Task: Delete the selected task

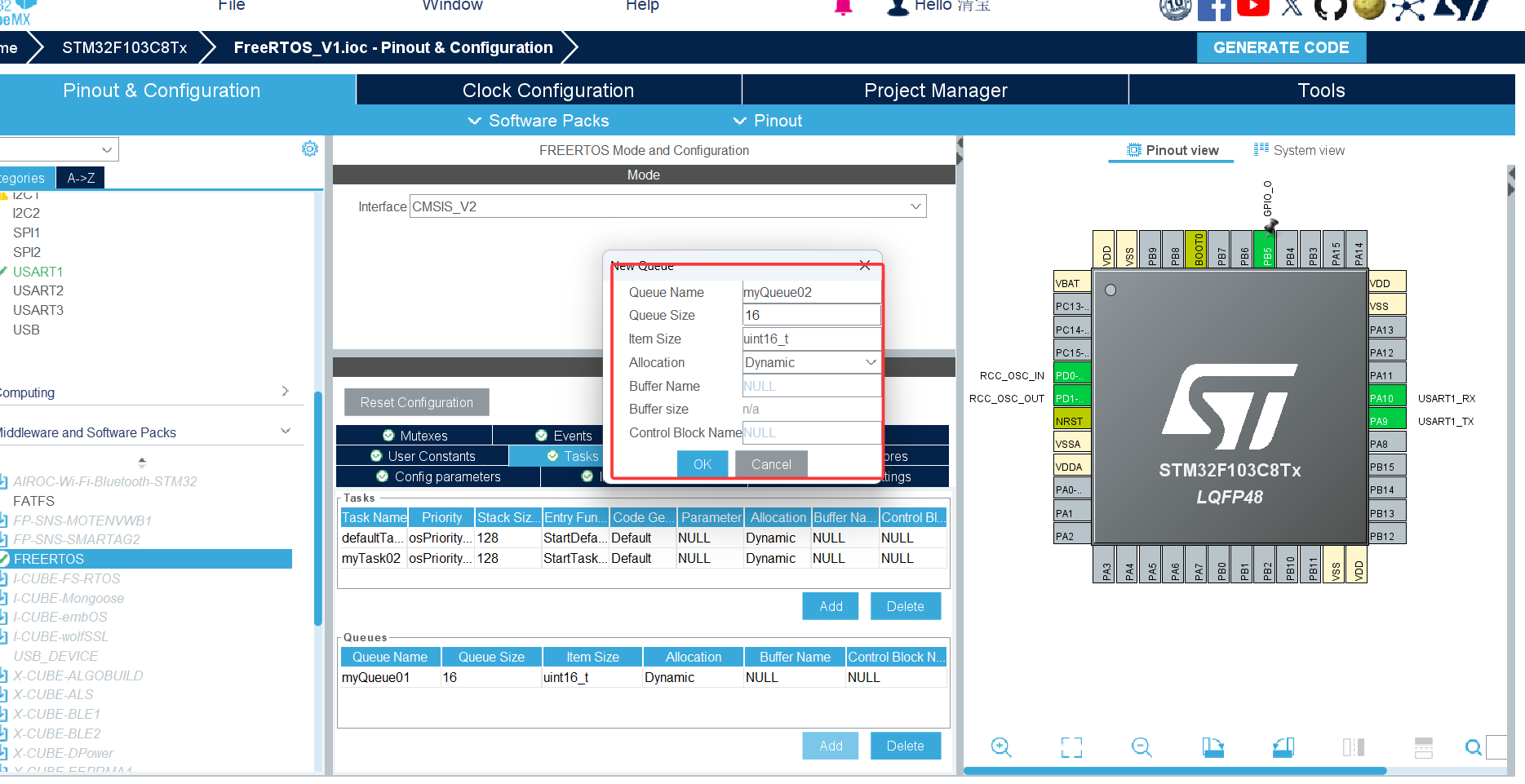Action: click(x=906, y=606)
